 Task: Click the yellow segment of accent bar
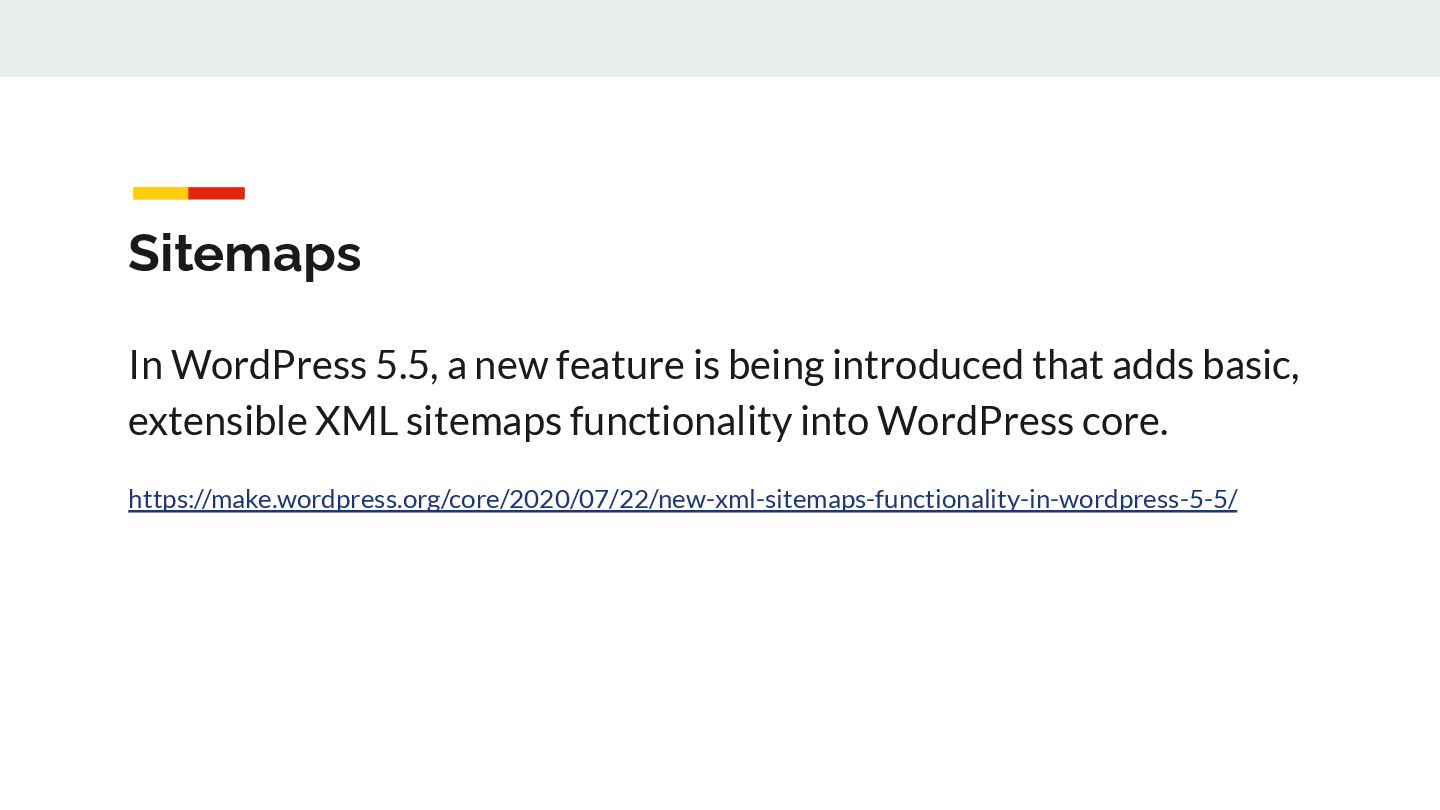[161, 193]
